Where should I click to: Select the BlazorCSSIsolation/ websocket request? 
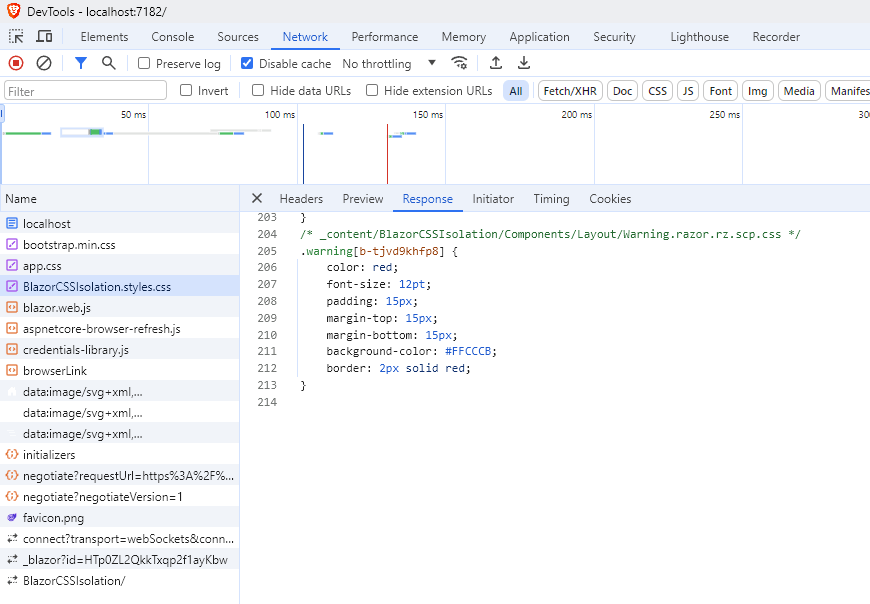120,581
